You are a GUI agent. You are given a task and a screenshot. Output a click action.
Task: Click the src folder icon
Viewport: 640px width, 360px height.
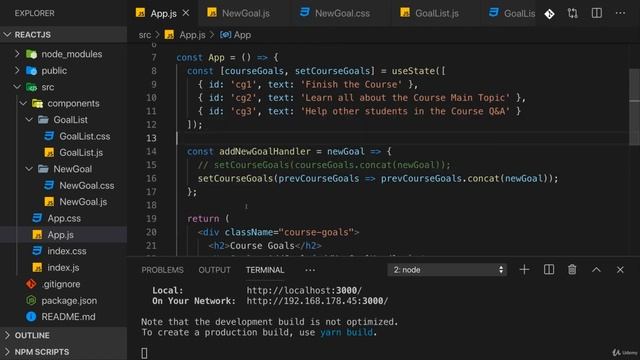31,87
